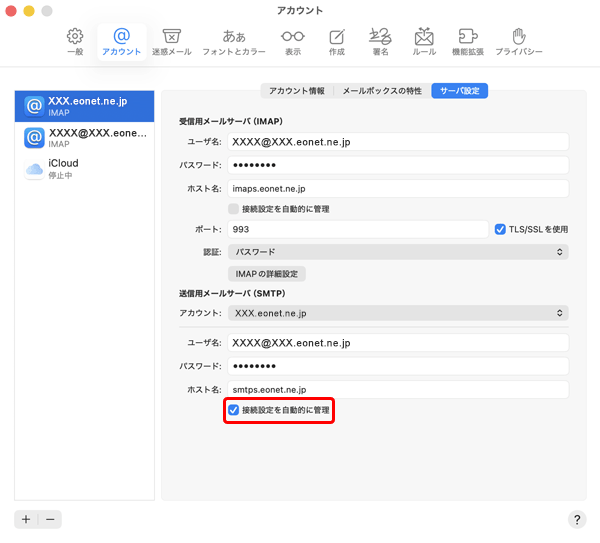Screen dimensions: 600x543
Task: Open the 作成 composing preferences
Action: click(x=336, y=41)
